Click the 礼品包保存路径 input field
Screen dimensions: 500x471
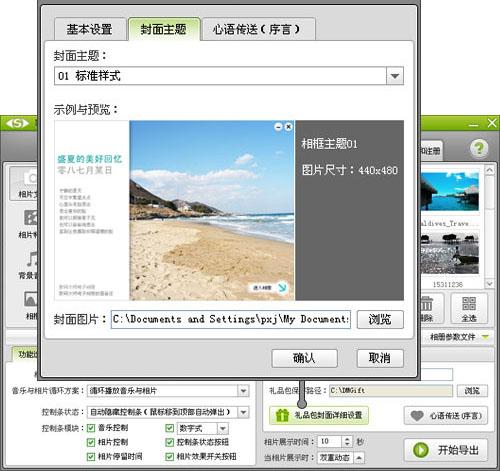pos(391,390)
